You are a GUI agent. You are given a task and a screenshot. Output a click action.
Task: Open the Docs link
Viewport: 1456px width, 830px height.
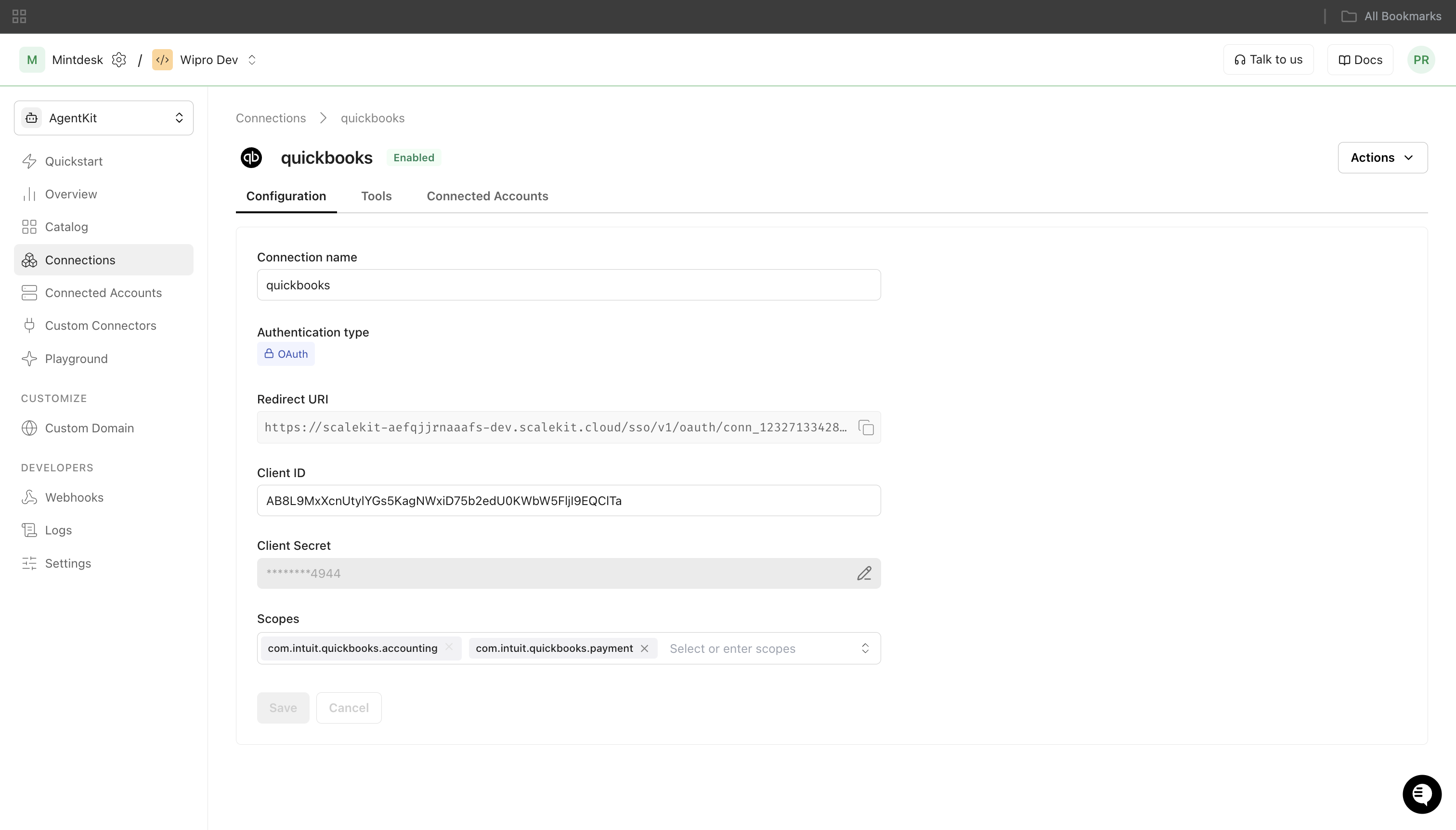pos(1360,60)
